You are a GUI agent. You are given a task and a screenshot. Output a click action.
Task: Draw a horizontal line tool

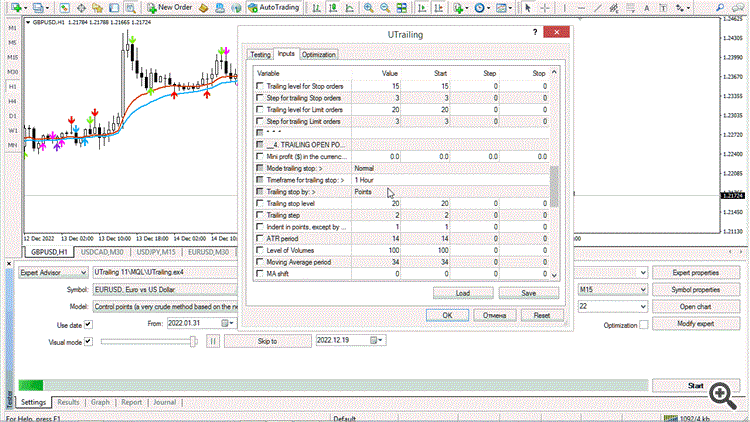581,8
